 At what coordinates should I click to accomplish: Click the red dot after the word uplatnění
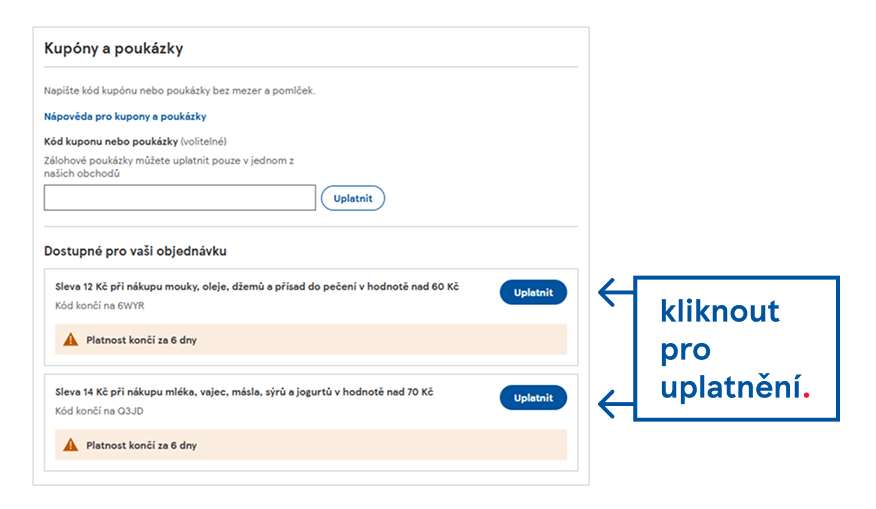[x=806, y=396]
